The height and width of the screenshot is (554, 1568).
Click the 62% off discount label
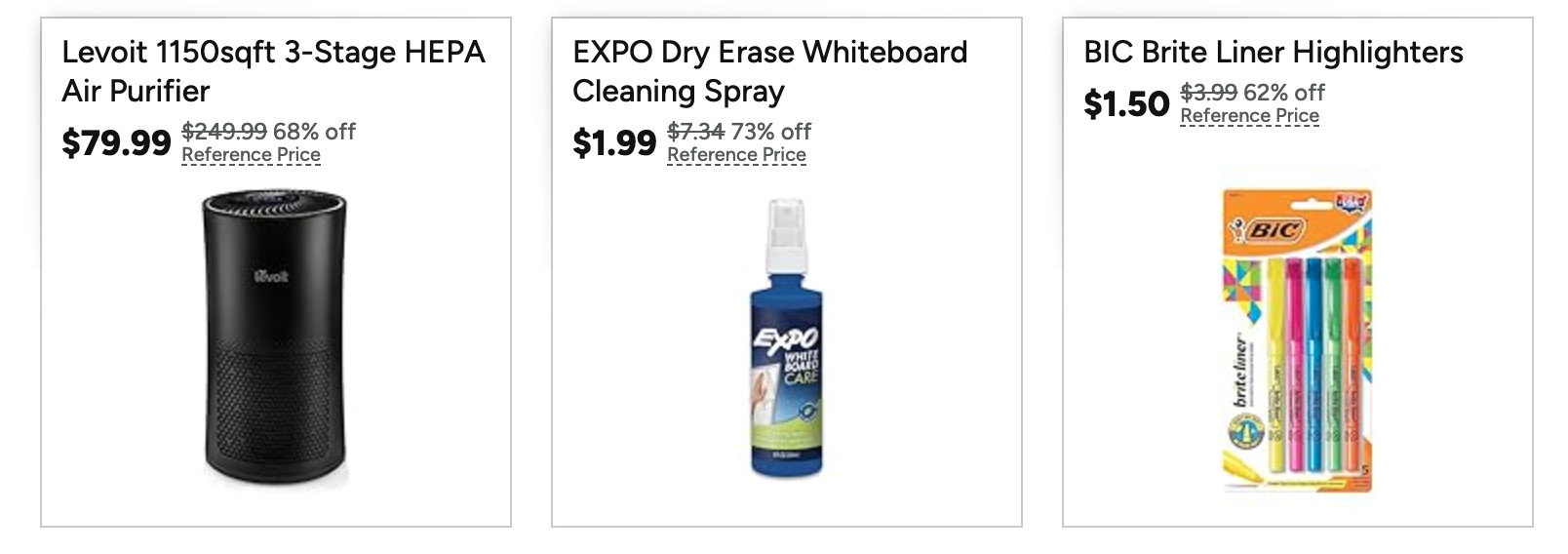(x=1284, y=92)
